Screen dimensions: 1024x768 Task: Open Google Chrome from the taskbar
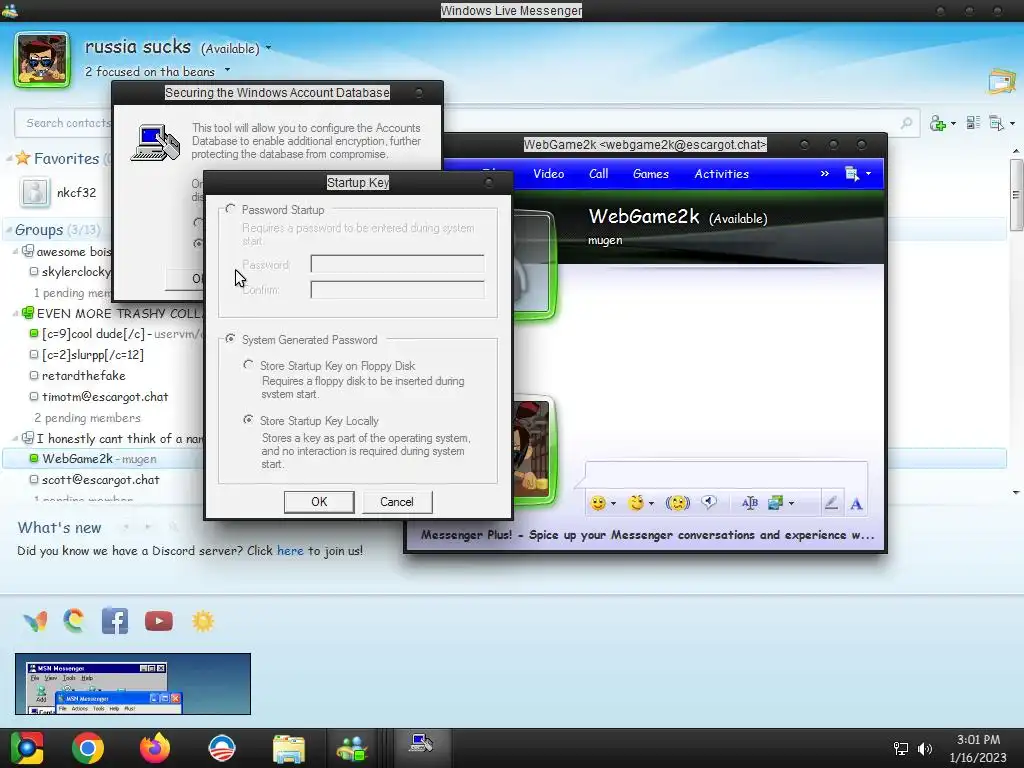click(x=88, y=748)
